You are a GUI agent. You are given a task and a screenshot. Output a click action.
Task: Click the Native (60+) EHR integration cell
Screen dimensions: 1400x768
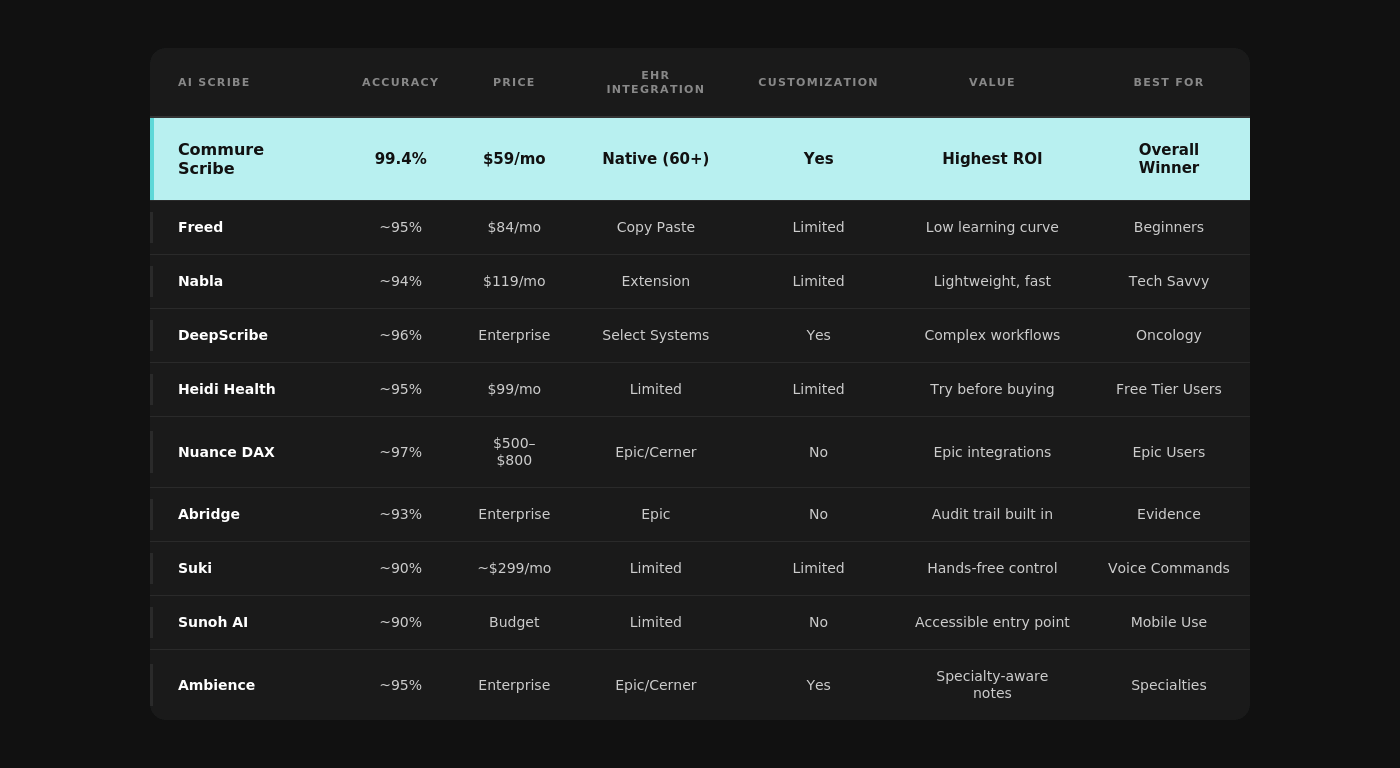click(655, 159)
